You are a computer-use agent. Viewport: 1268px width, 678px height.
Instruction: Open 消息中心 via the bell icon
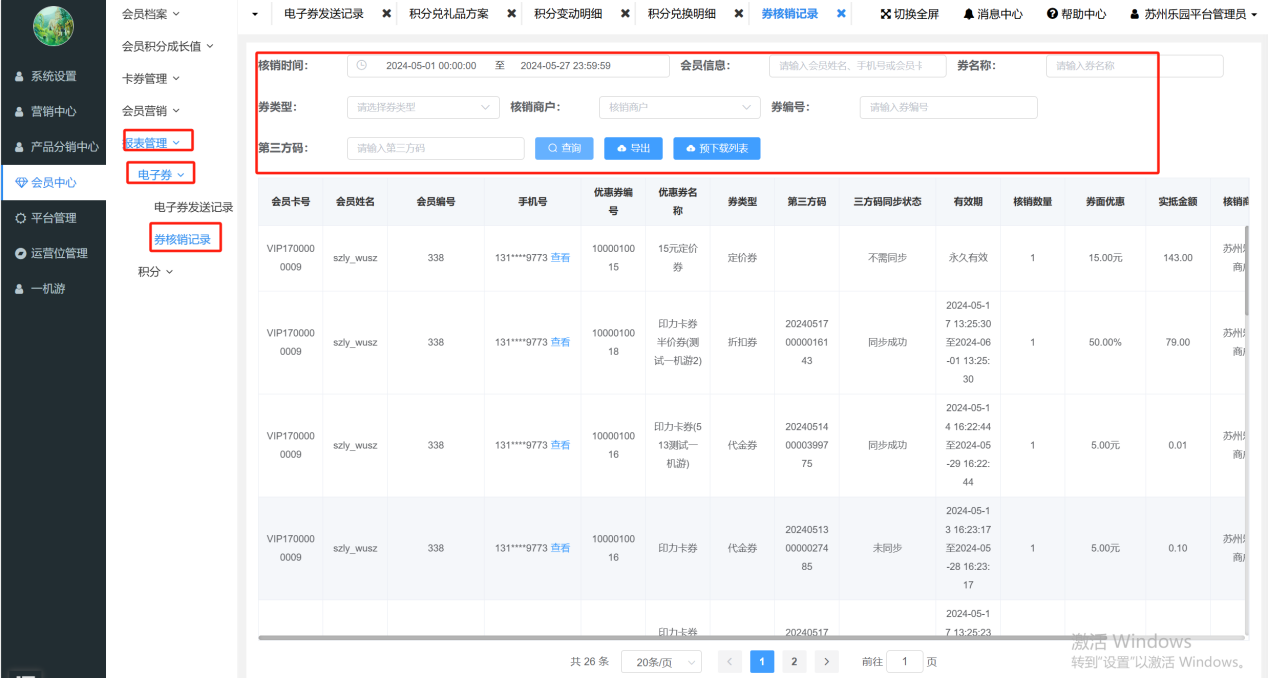tap(969, 15)
